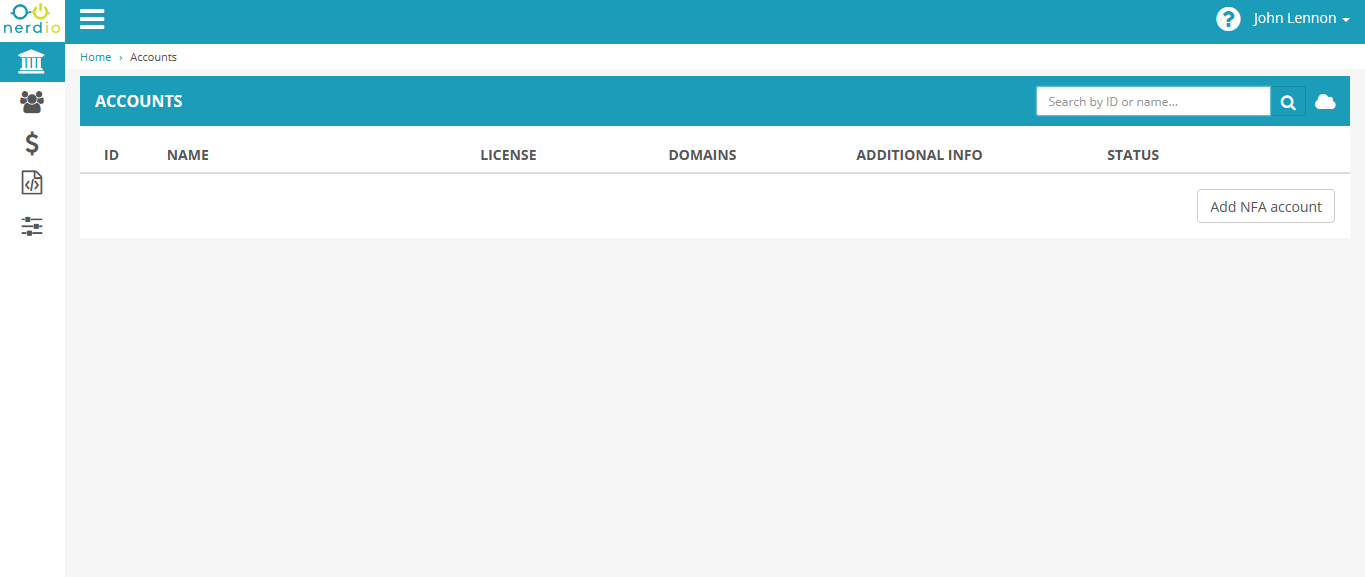Click the ADDITIONAL INFO column header
Screen dimensions: 1365x577
pyautogui.click(x=919, y=155)
